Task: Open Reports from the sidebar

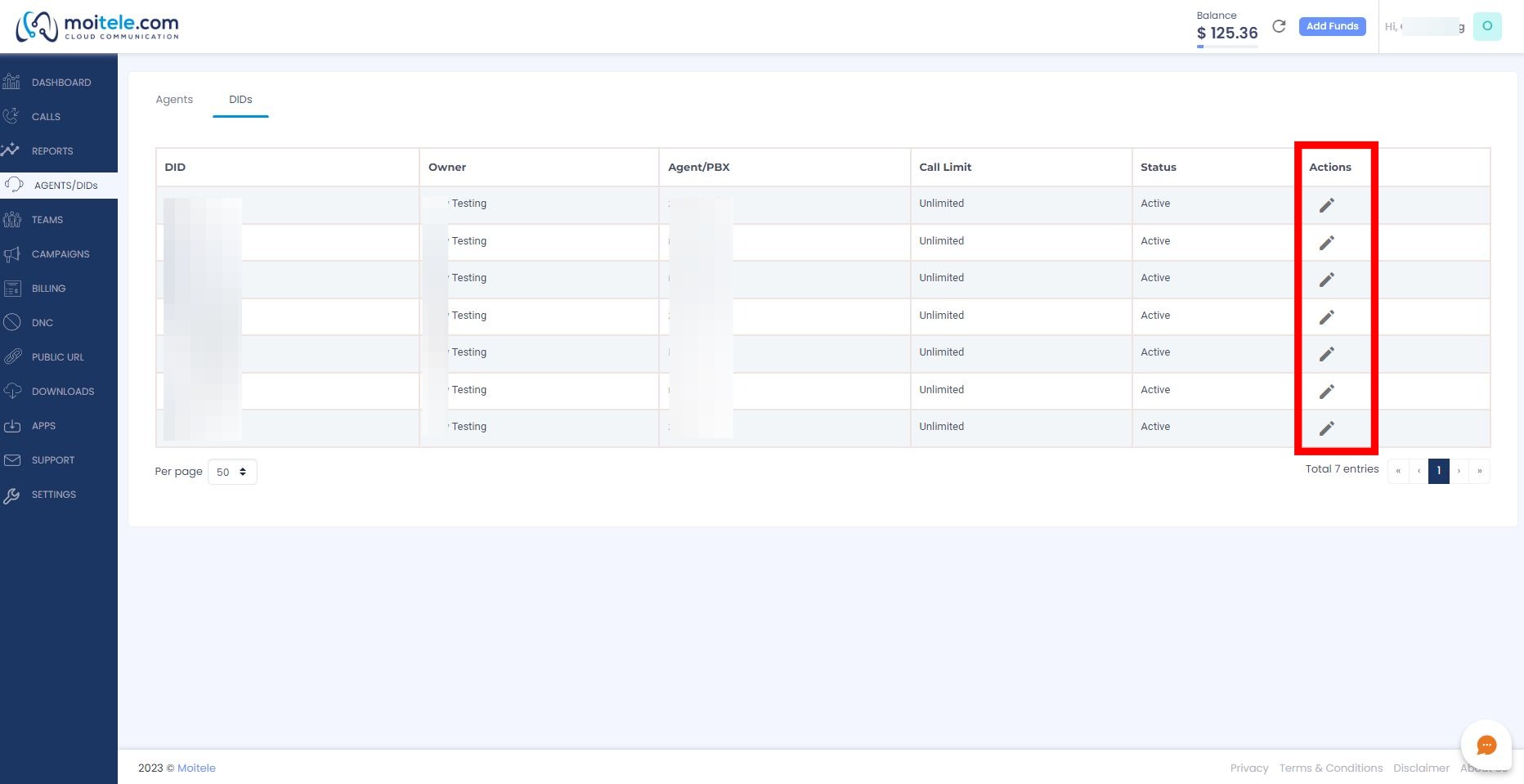Action: point(52,150)
